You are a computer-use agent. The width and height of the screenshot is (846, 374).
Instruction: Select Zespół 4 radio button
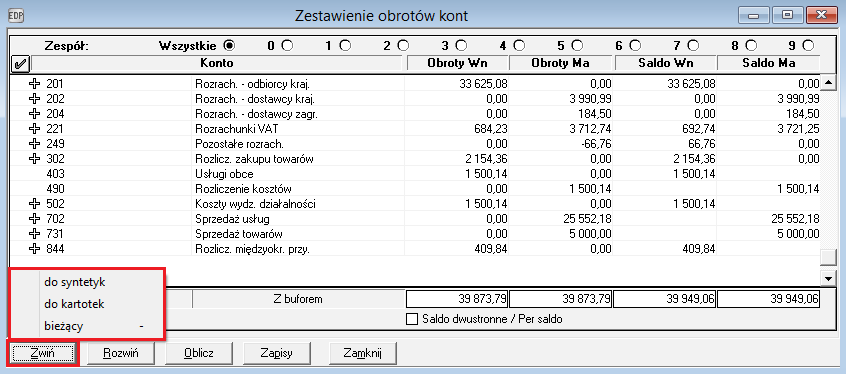click(519, 46)
